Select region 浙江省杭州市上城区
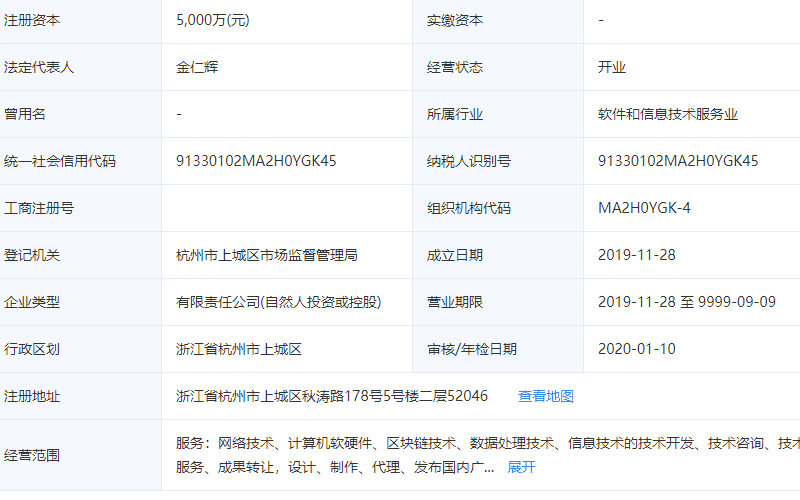Screen dimensions: 800x500 [239, 349]
